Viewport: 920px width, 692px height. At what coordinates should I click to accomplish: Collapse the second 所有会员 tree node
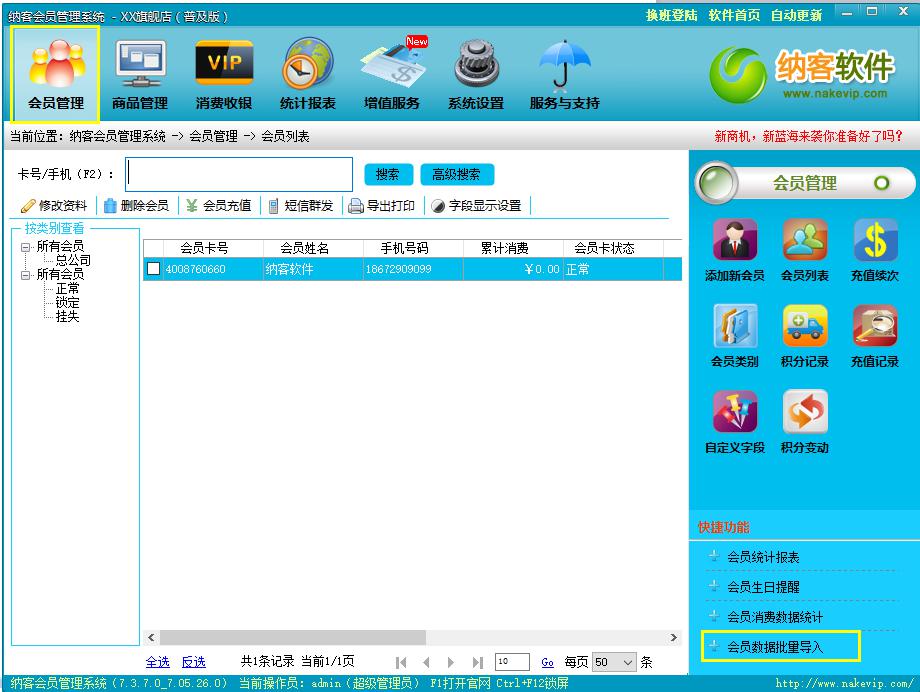[x=26, y=274]
